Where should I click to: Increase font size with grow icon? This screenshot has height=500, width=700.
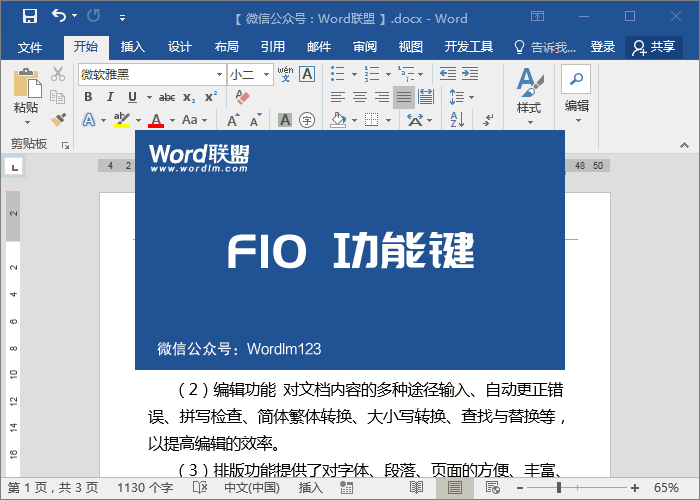click(x=233, y=120)
